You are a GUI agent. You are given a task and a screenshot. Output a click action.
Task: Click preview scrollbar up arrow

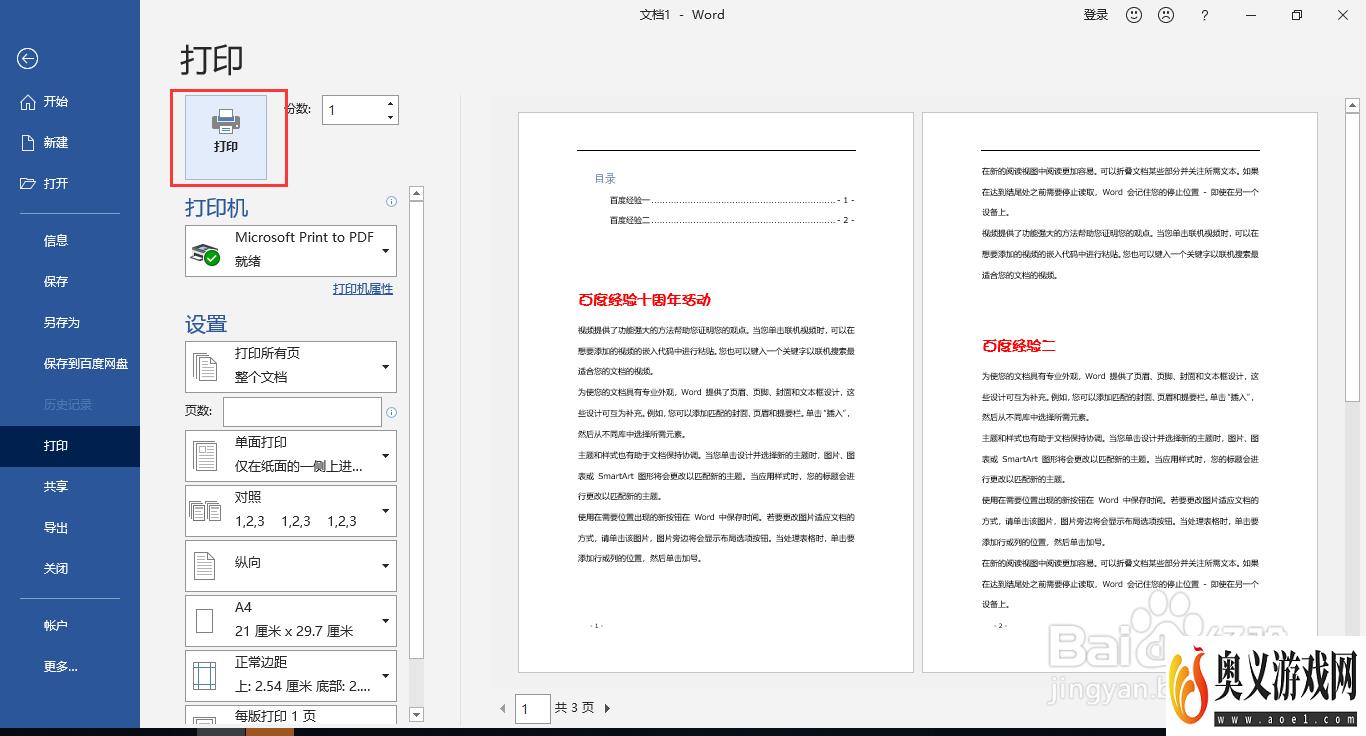point(1352,104)
